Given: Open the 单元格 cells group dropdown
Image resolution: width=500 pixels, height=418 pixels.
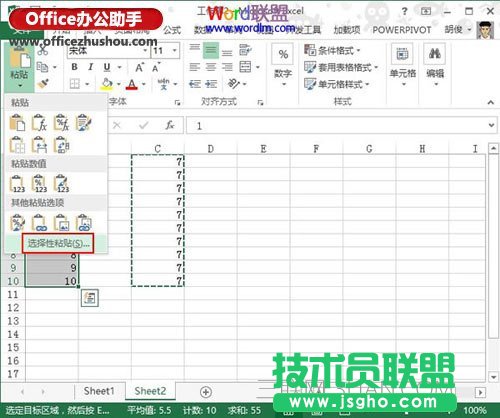Looking at the screenshot, I should tap(403, 84).
